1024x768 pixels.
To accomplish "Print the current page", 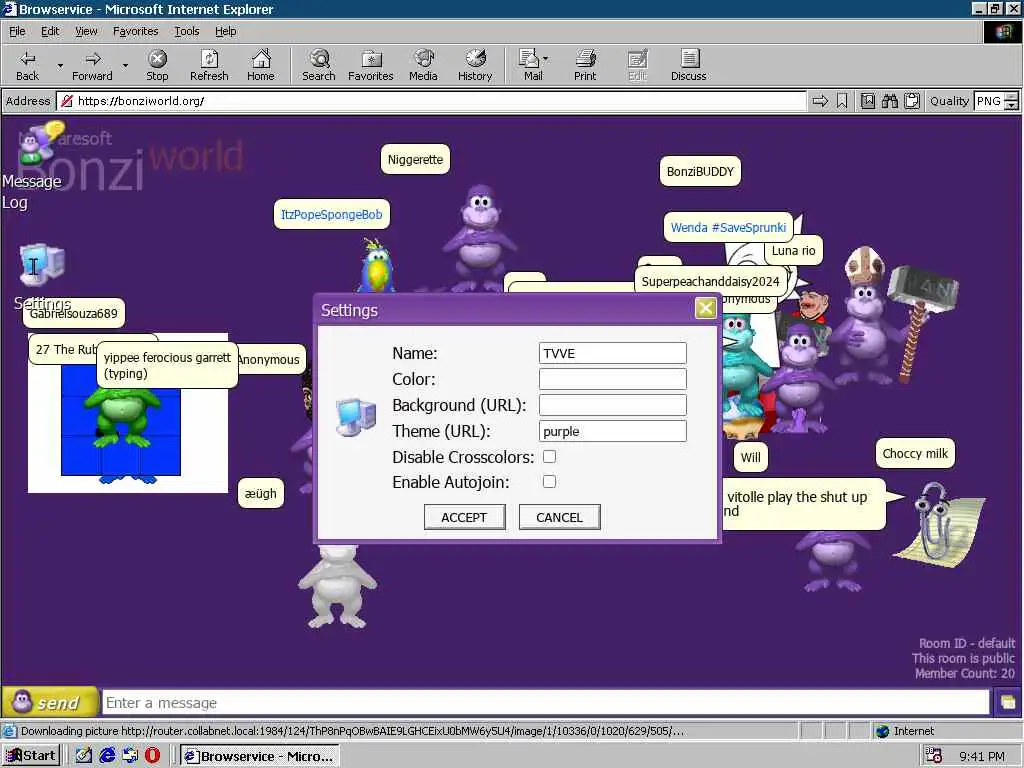I will pos(585,65).
